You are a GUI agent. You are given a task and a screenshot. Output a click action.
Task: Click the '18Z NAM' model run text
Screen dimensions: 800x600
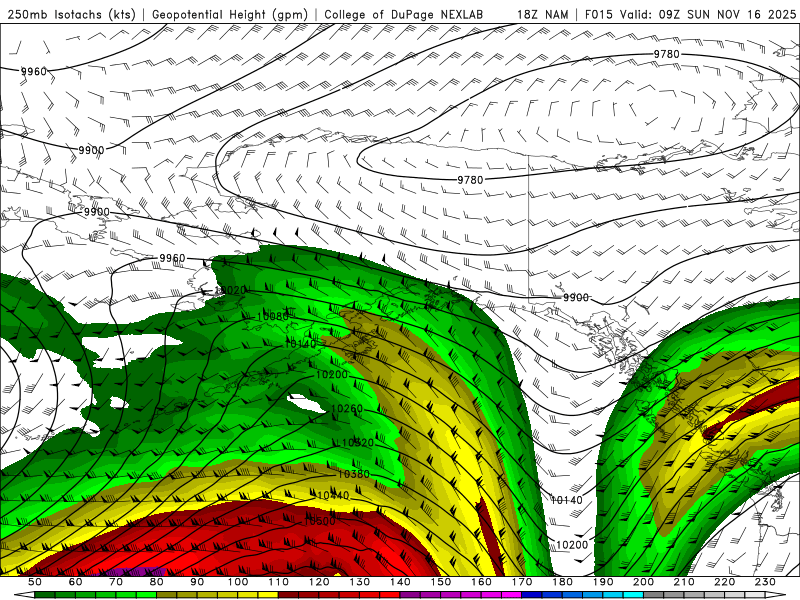[x=542, y=14]
